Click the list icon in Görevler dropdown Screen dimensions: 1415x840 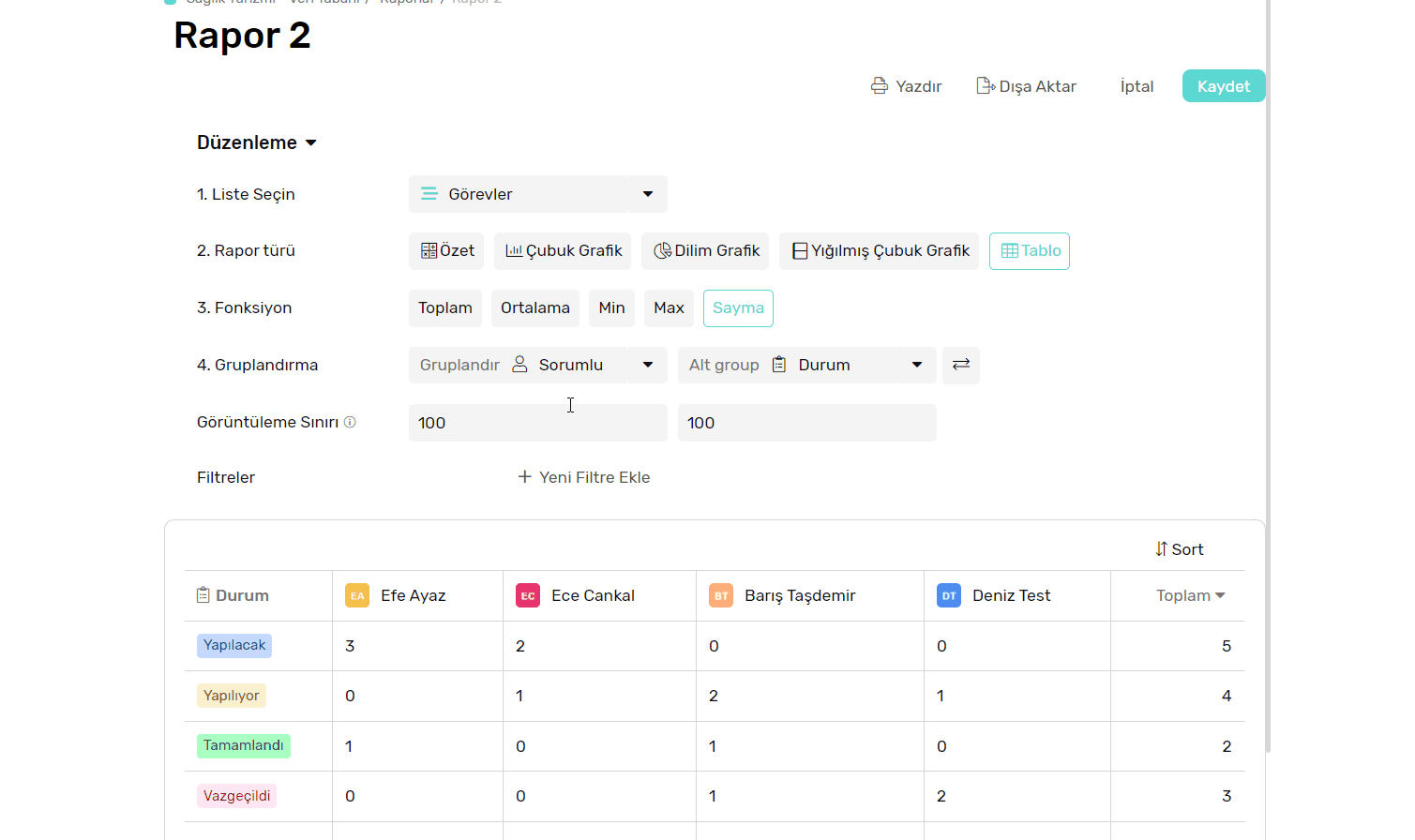tap(429, 194)
